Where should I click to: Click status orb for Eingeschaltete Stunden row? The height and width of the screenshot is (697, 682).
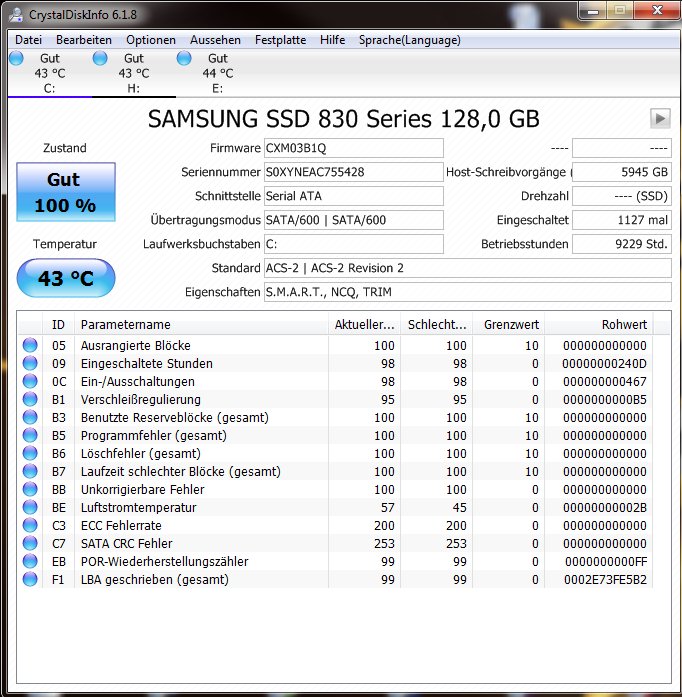point(30,363)
